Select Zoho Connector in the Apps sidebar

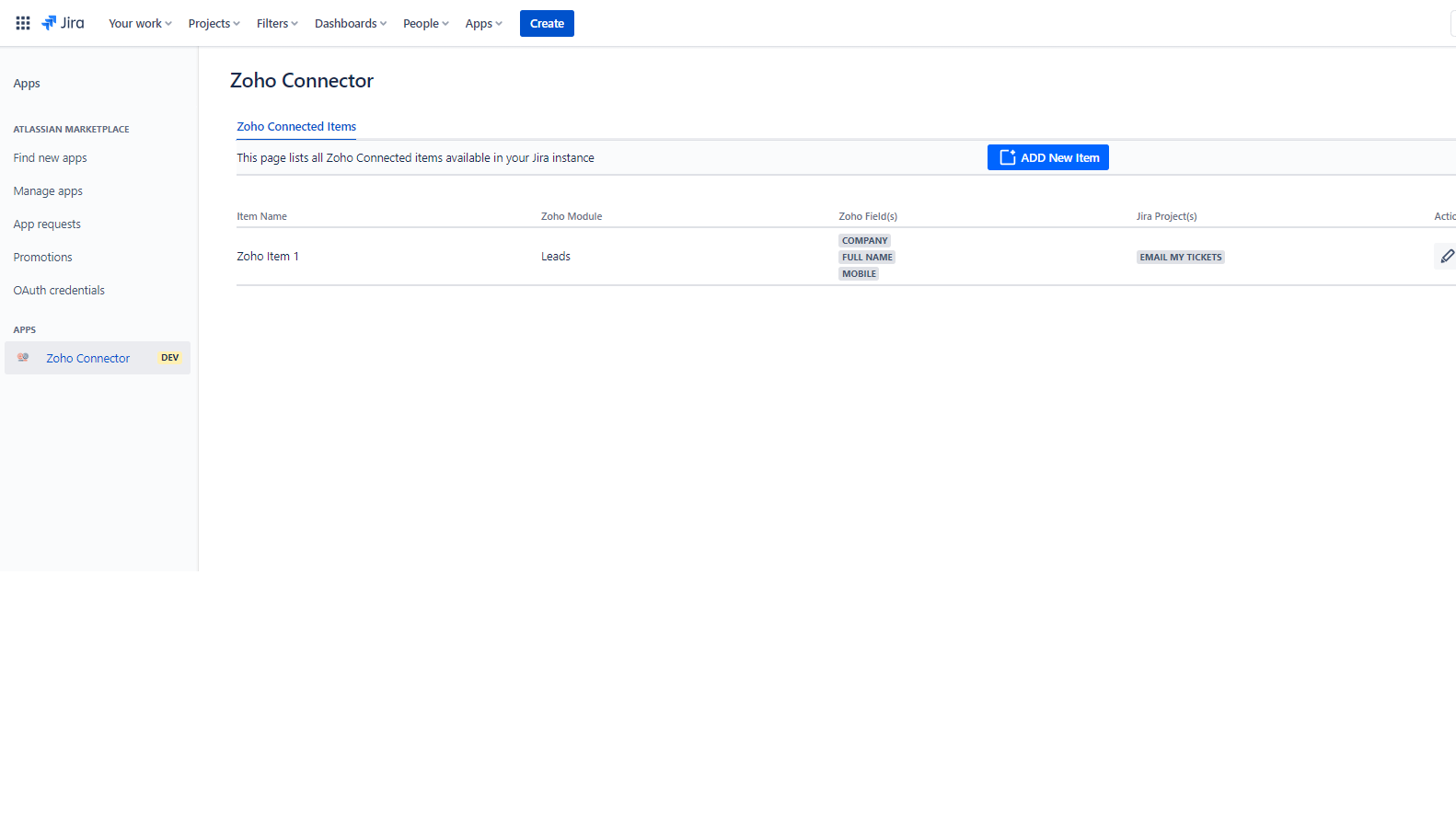click(98, 358)
